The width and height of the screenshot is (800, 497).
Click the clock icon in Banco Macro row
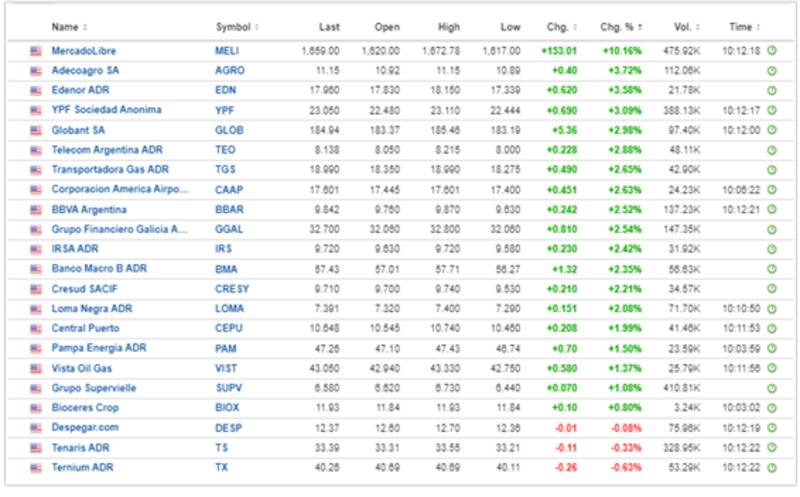point(772,269)
